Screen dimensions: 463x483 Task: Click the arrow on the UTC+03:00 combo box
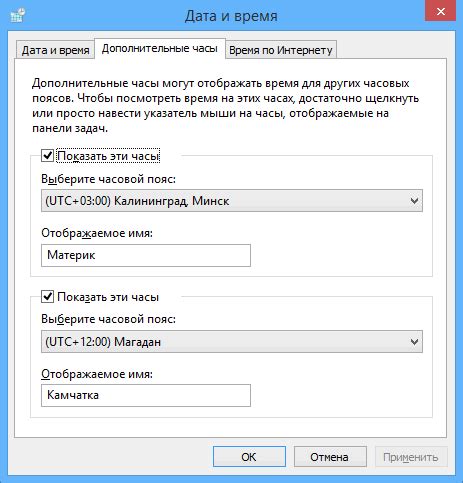[414, 201]
